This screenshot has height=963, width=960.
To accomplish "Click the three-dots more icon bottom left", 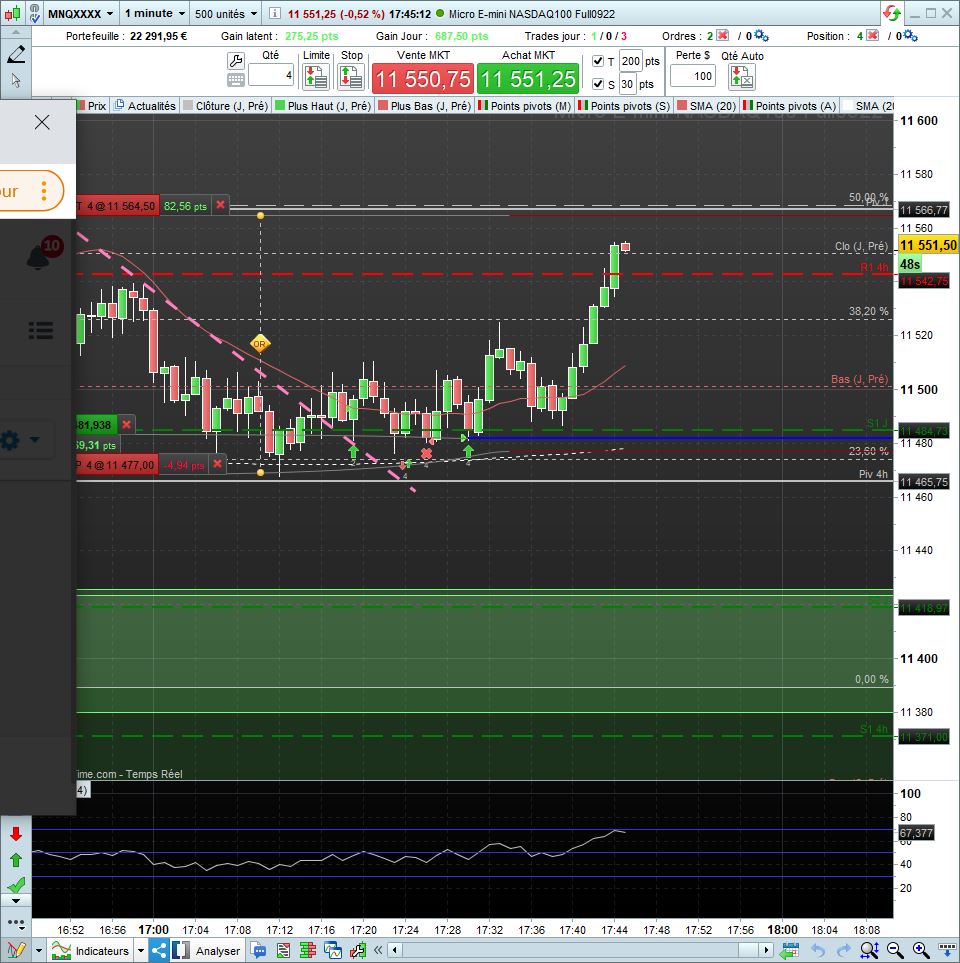I will [x=16, y=923].
